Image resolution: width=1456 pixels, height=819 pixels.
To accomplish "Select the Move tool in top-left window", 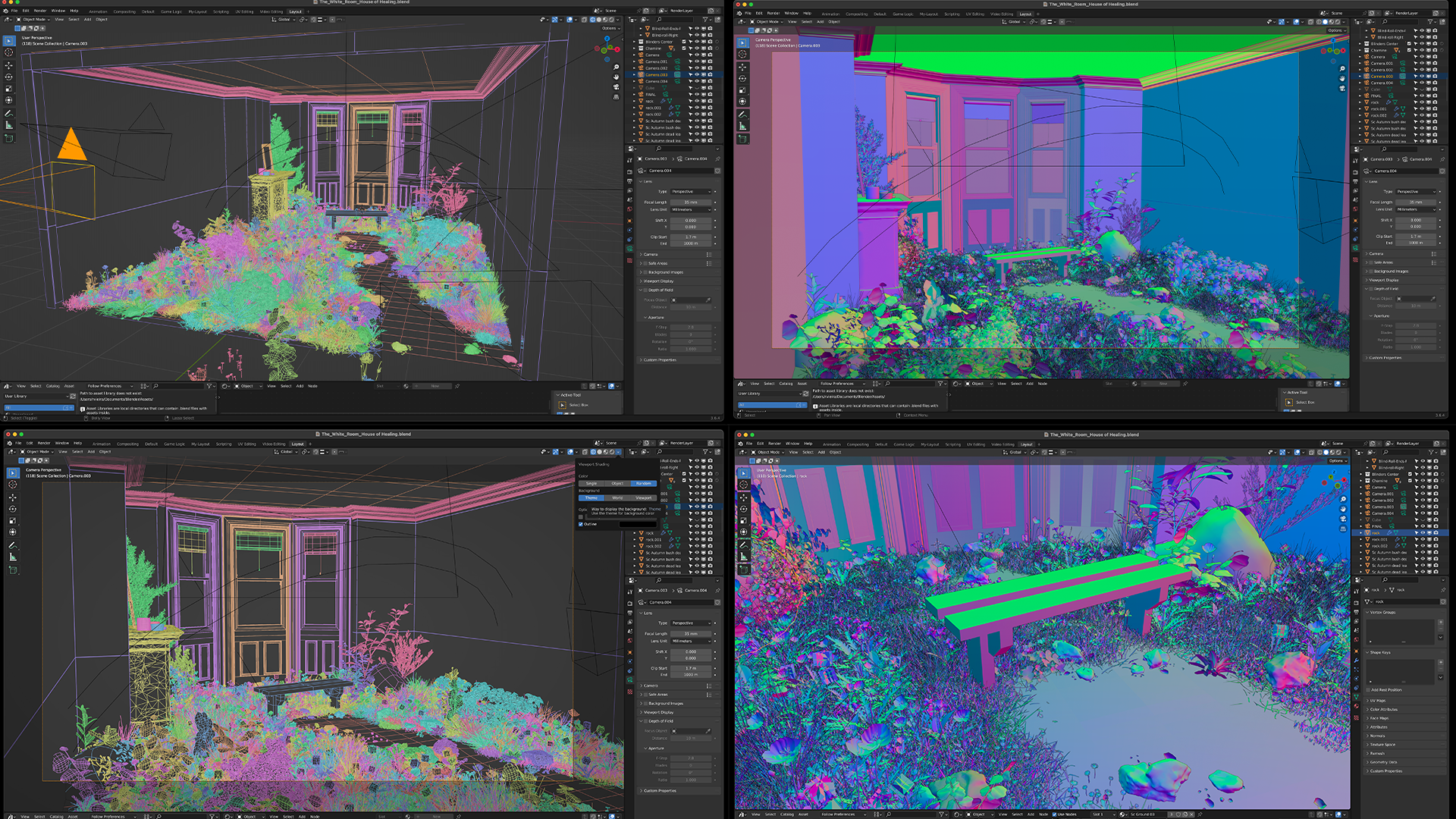I will coord(9,65).
